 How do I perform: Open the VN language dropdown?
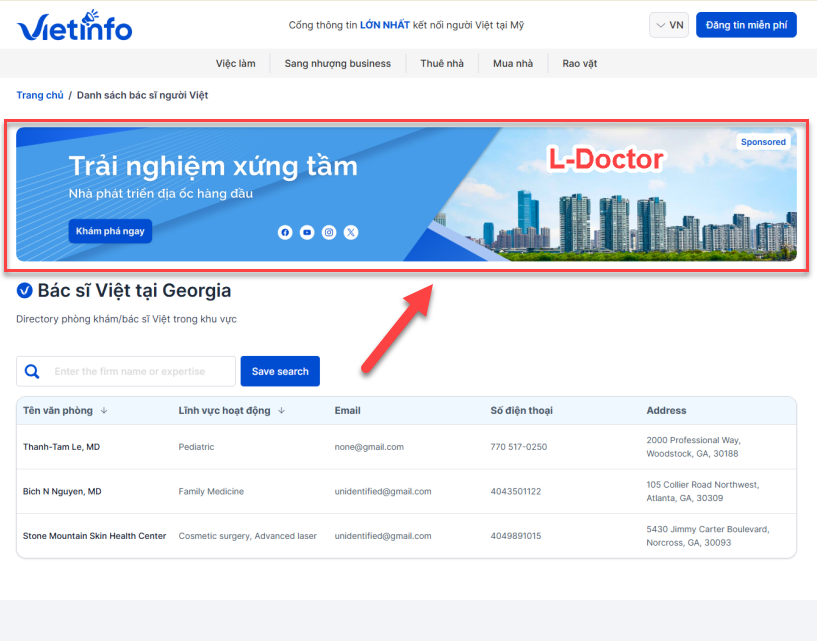coord(669,25)
